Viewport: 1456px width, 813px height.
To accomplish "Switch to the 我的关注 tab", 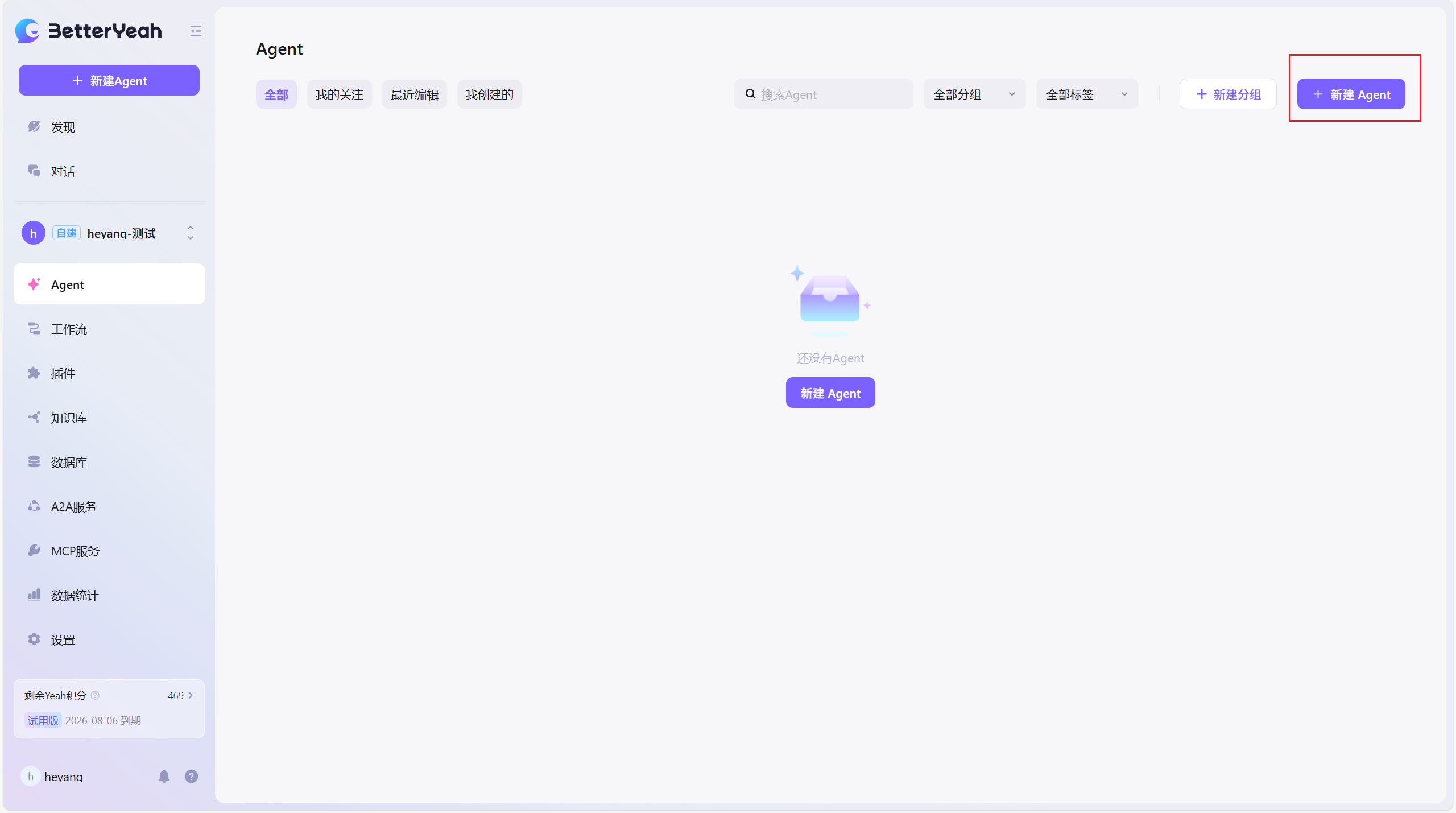I will tap(339, 94).
